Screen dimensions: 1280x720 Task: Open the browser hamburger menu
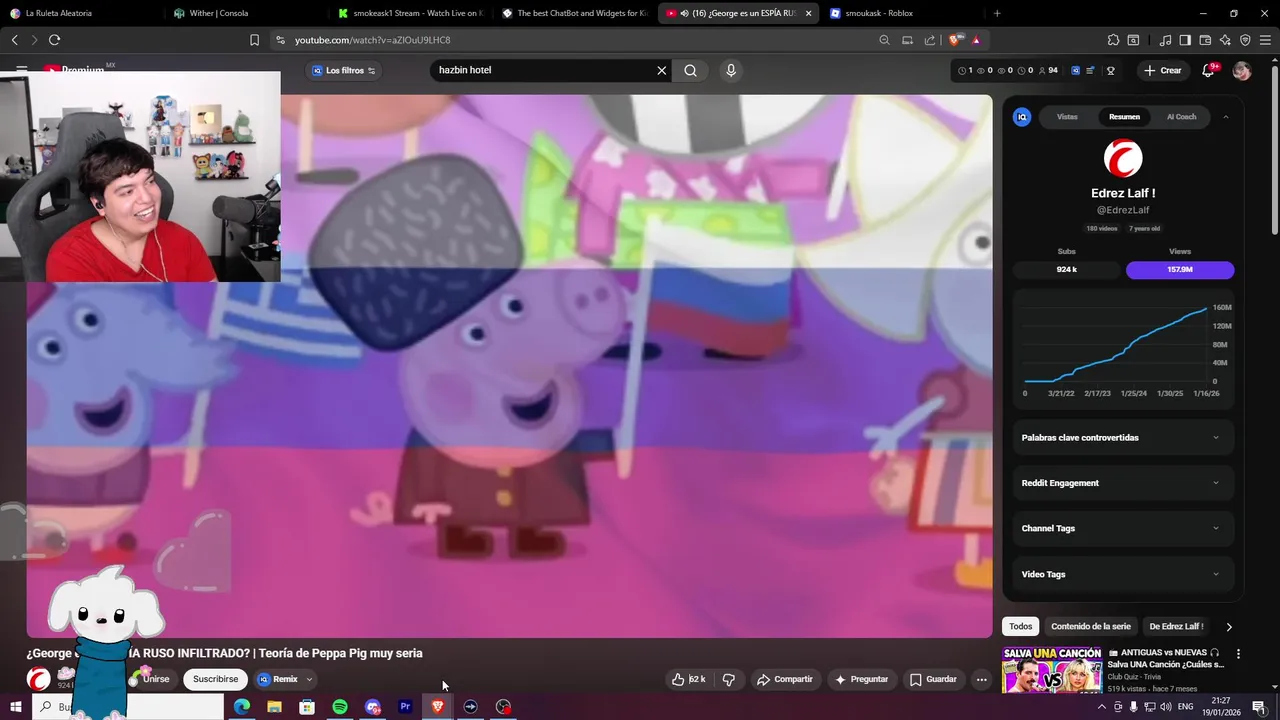point(1265,40)
